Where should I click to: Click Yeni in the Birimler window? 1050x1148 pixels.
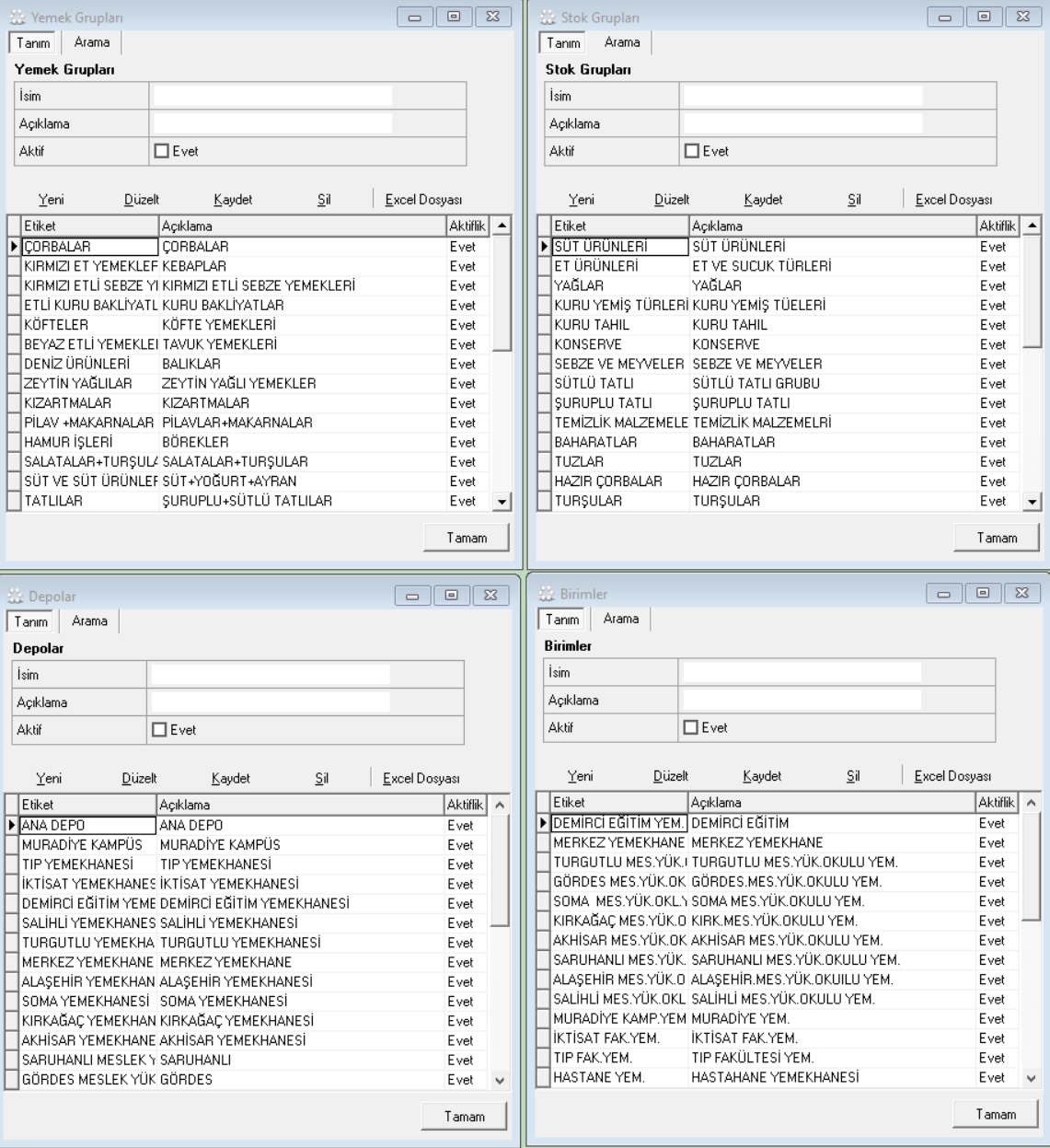581,776
